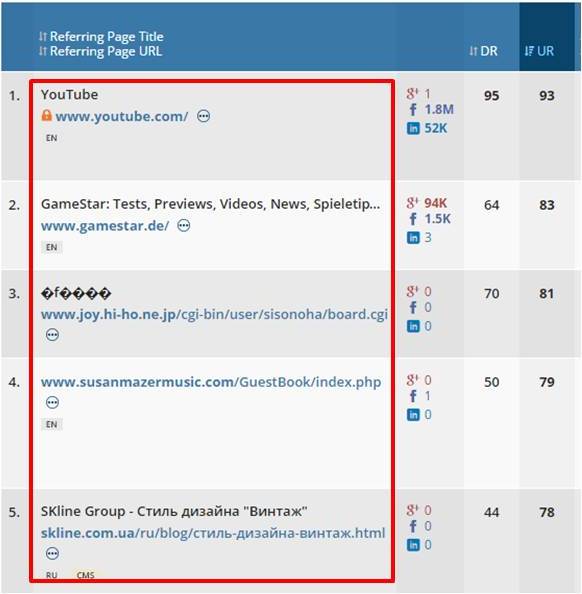
Task: Click the Google+ icon in YouTube row
Action: [413, 93]
